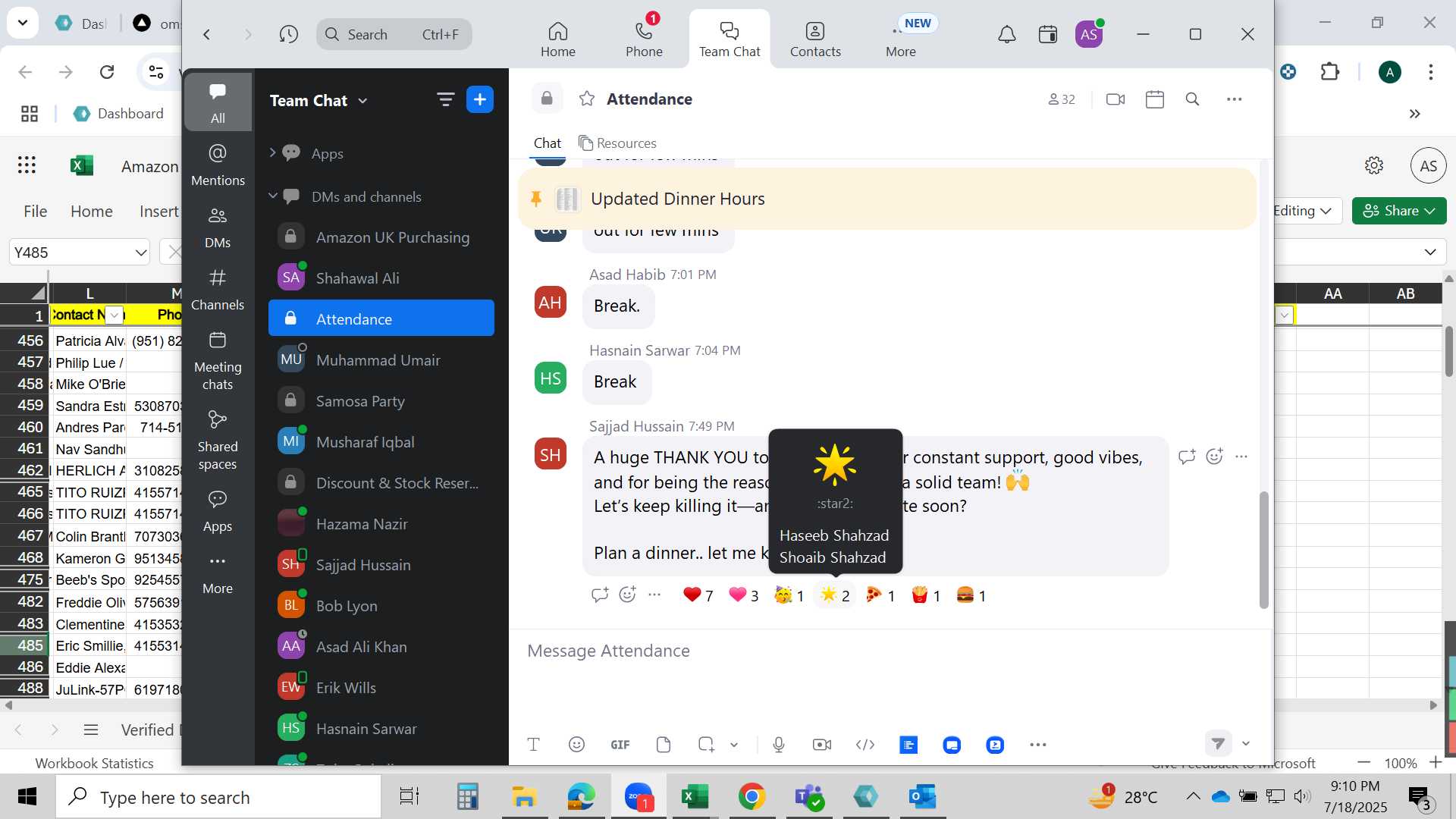Add emoji reaction below Sajjad's message

[x=628, y=595]
